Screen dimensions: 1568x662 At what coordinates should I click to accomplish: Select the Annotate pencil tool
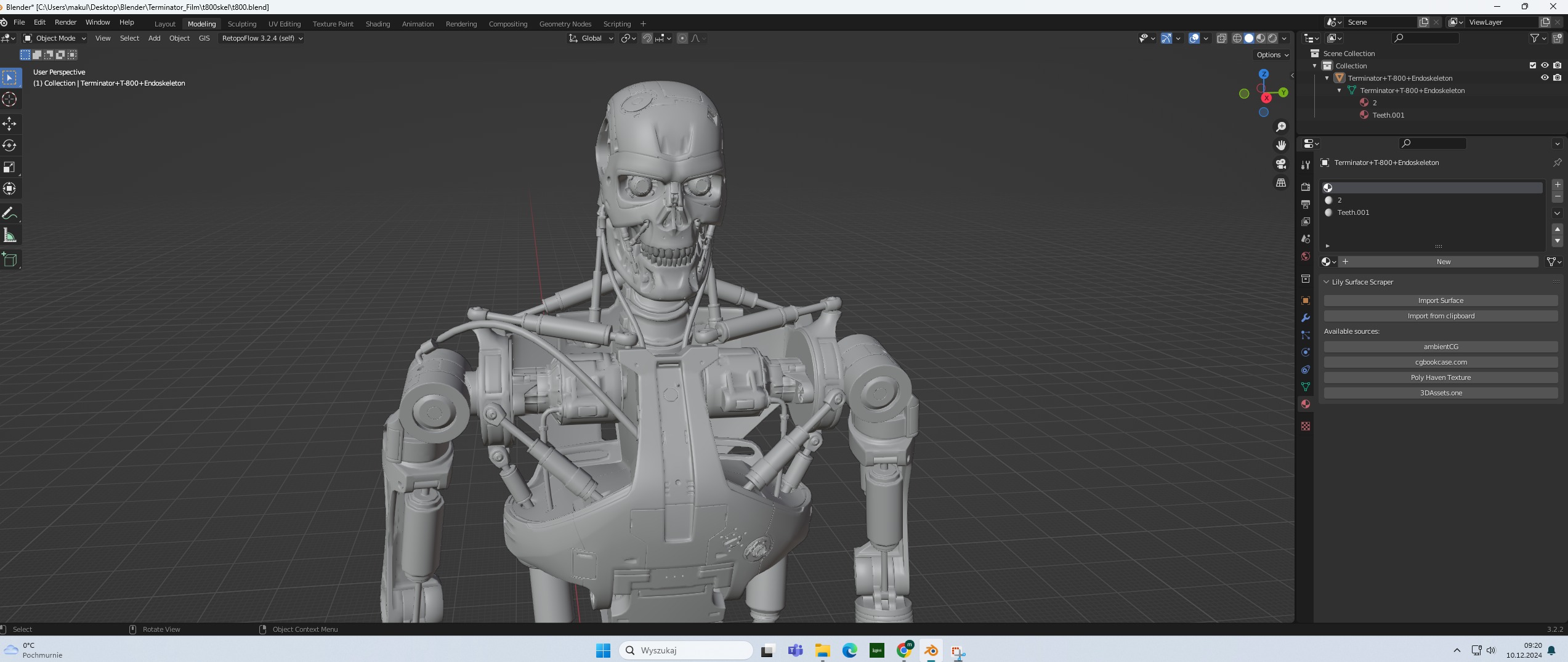pyautogui.click(x=10, y=214)
